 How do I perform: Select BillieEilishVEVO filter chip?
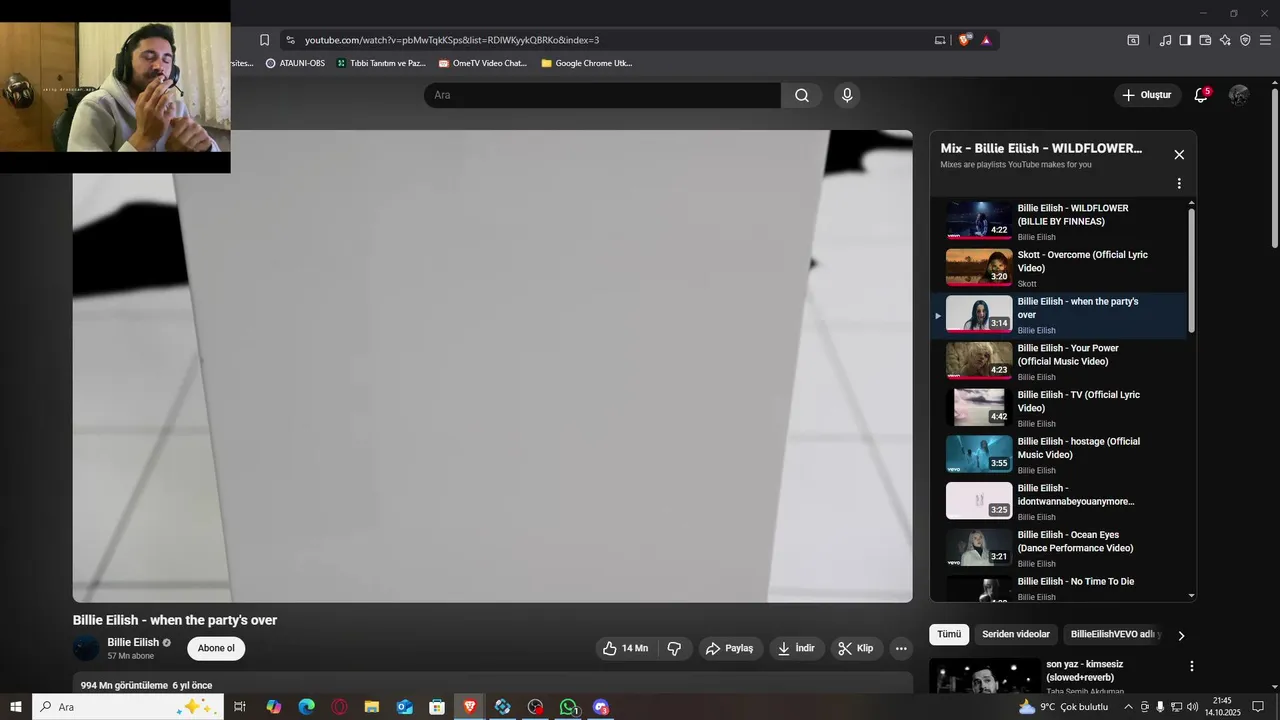click(1115, 634)
